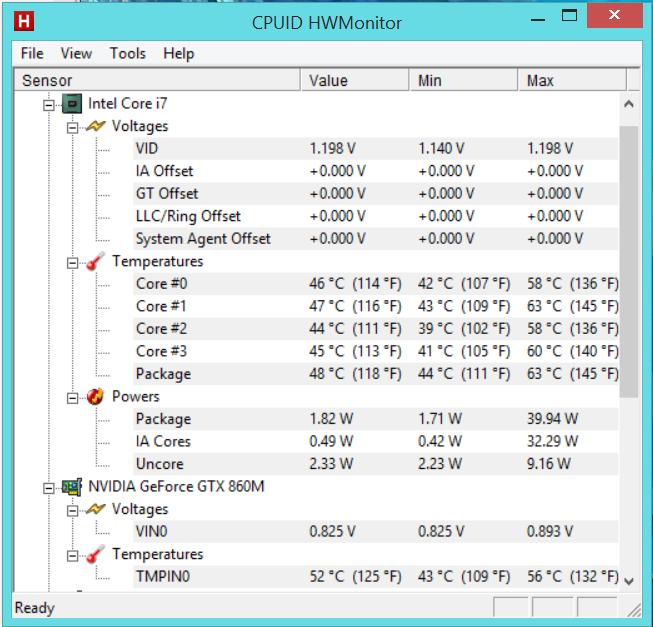Select the IA Offset row
Screen dimensions: 653x627
pos(376,171)
